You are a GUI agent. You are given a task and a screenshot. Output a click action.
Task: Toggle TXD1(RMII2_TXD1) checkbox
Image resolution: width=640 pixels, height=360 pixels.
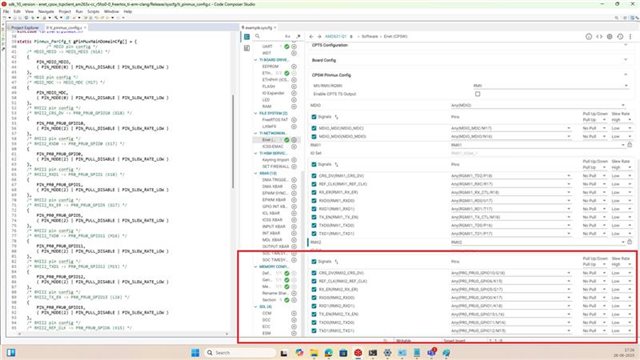click(314, 331)
